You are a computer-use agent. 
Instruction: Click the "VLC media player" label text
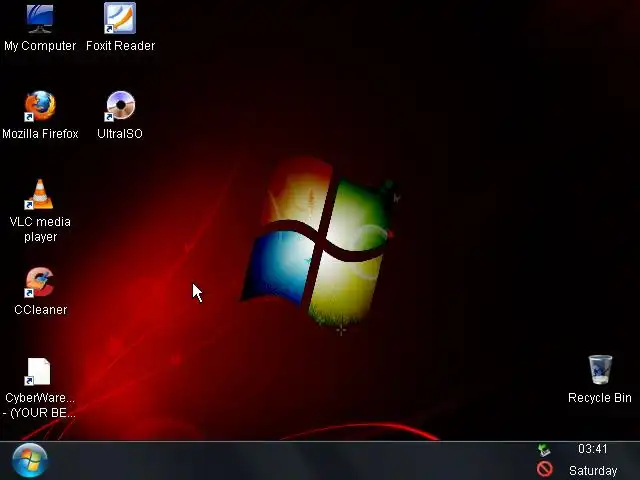[40, 229]
